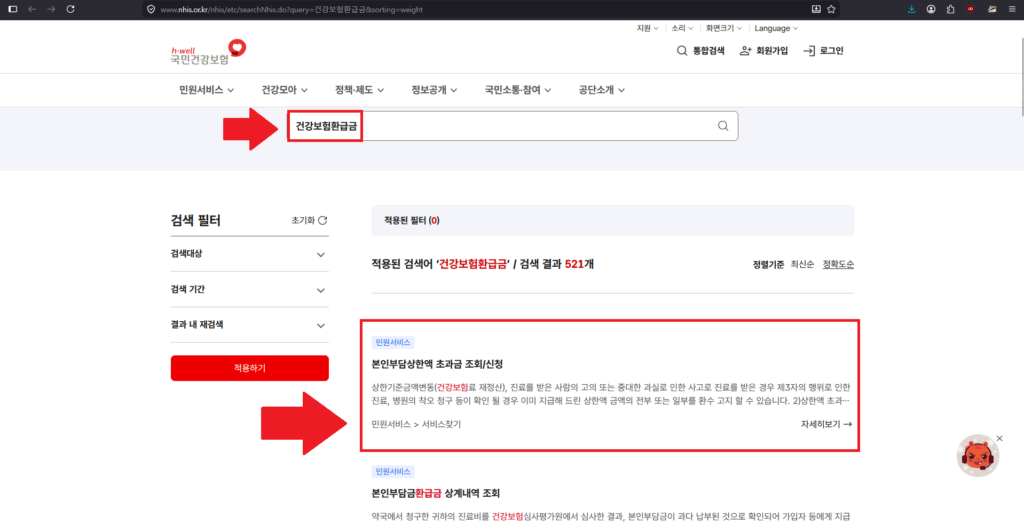Click the reader/install icon beside the star
The width and height of the screenshot is (1024, 524).
coord(816,9)
